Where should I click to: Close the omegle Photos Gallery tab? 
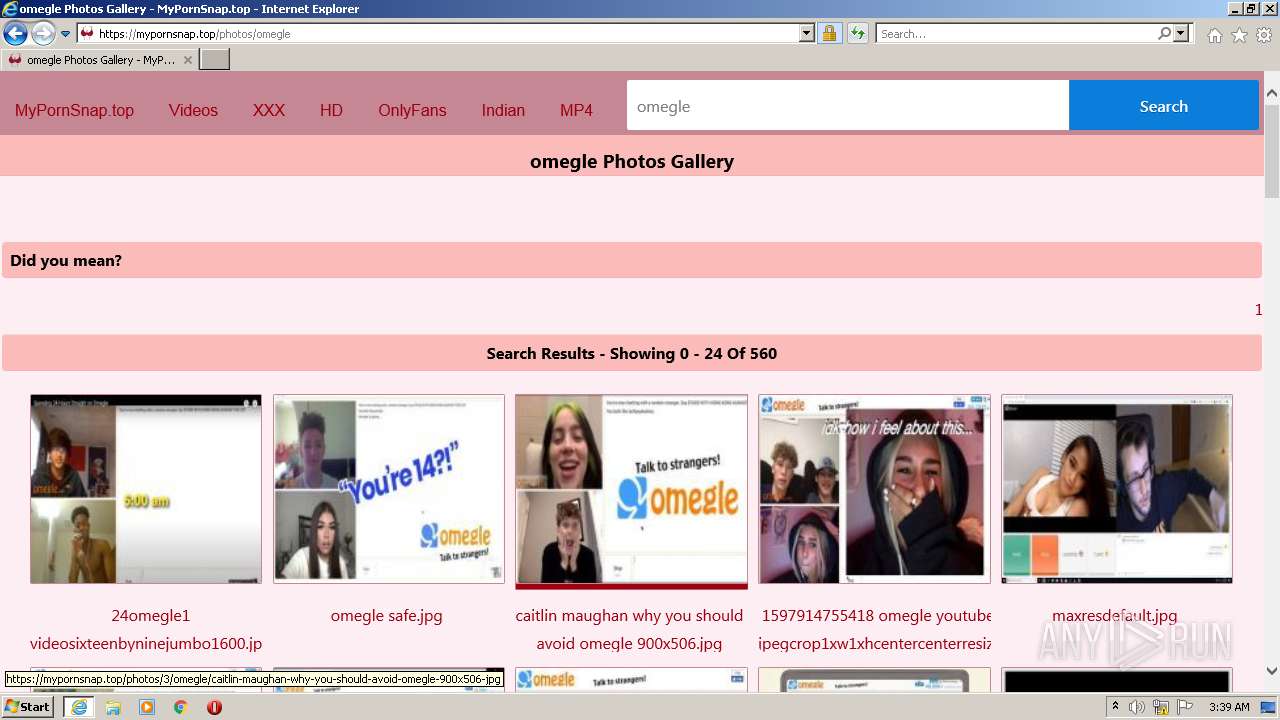coord(187,60)
